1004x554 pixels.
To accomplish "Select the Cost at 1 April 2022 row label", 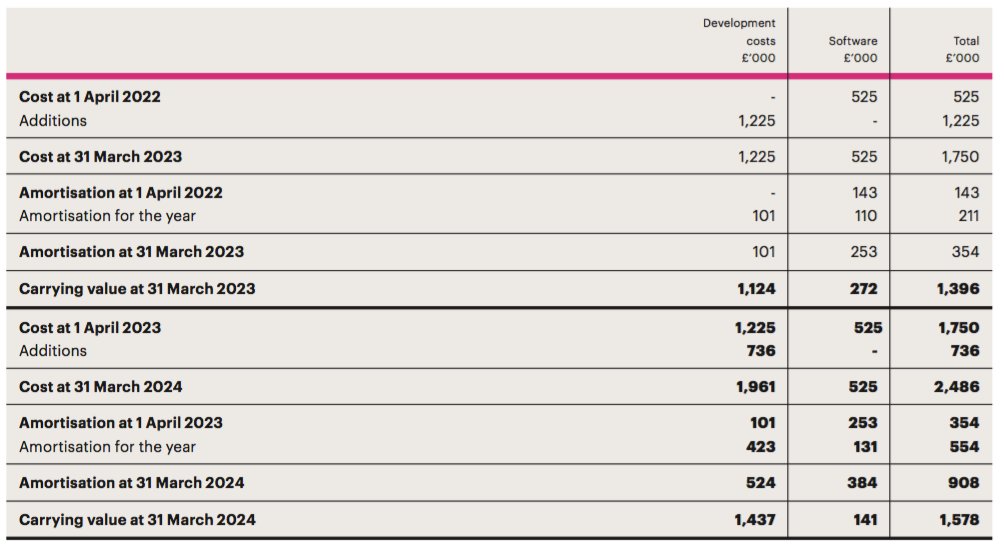I will 90,97.
